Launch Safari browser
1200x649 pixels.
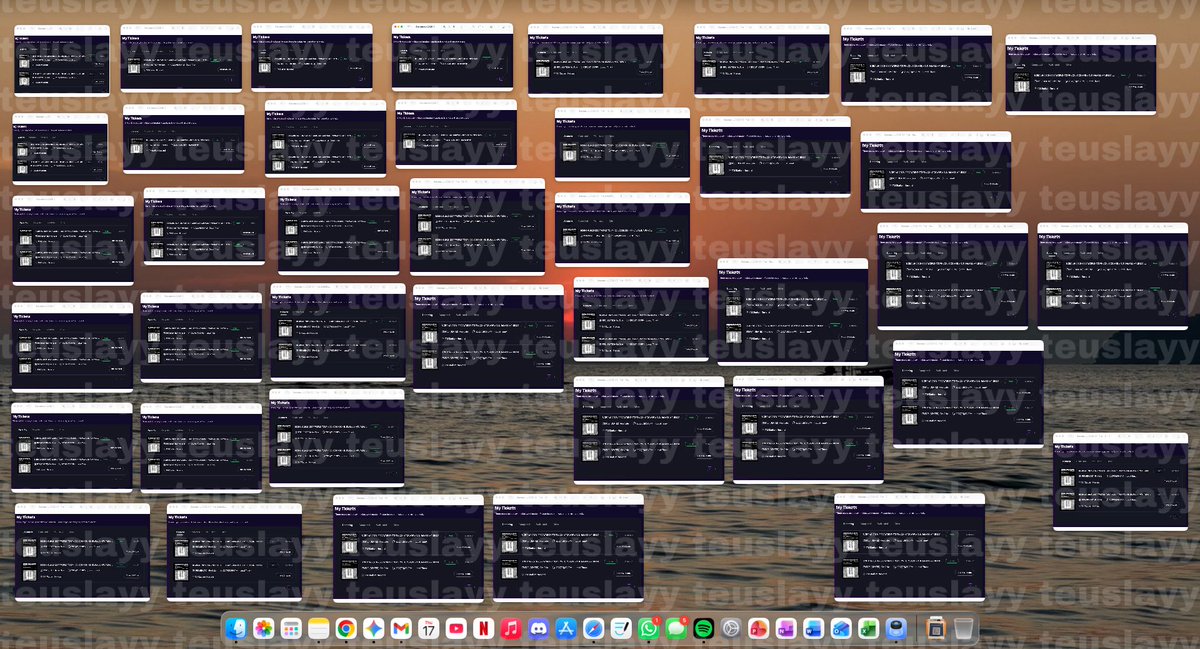[x=594, y=628]
